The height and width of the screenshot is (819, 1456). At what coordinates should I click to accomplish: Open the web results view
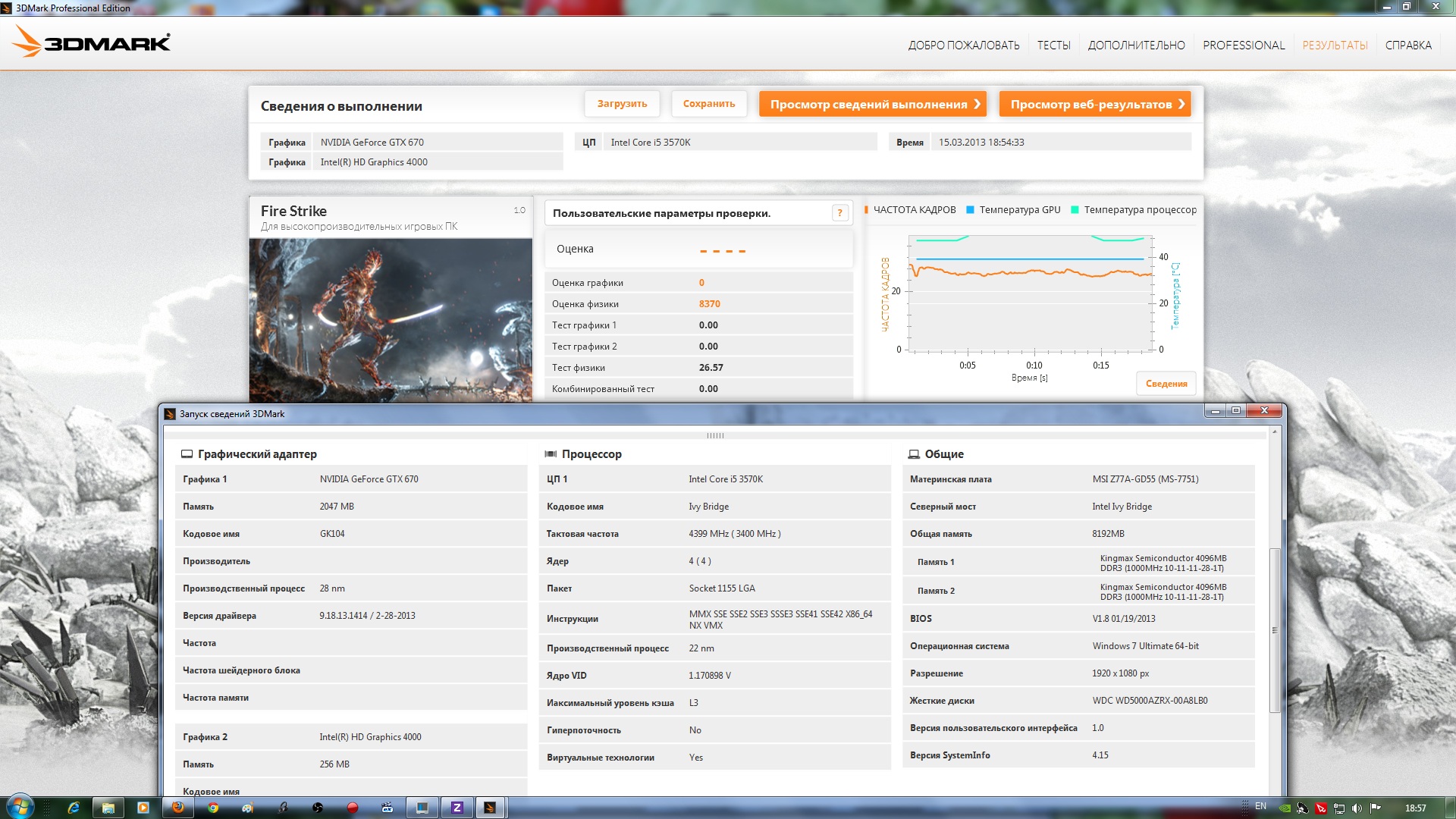point(1094,105)
